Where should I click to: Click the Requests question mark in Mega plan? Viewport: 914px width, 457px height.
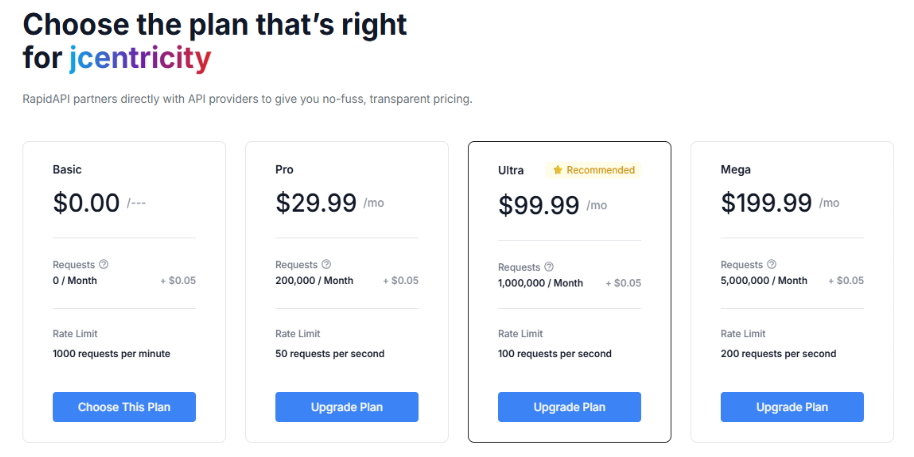(x=772, y=264)
